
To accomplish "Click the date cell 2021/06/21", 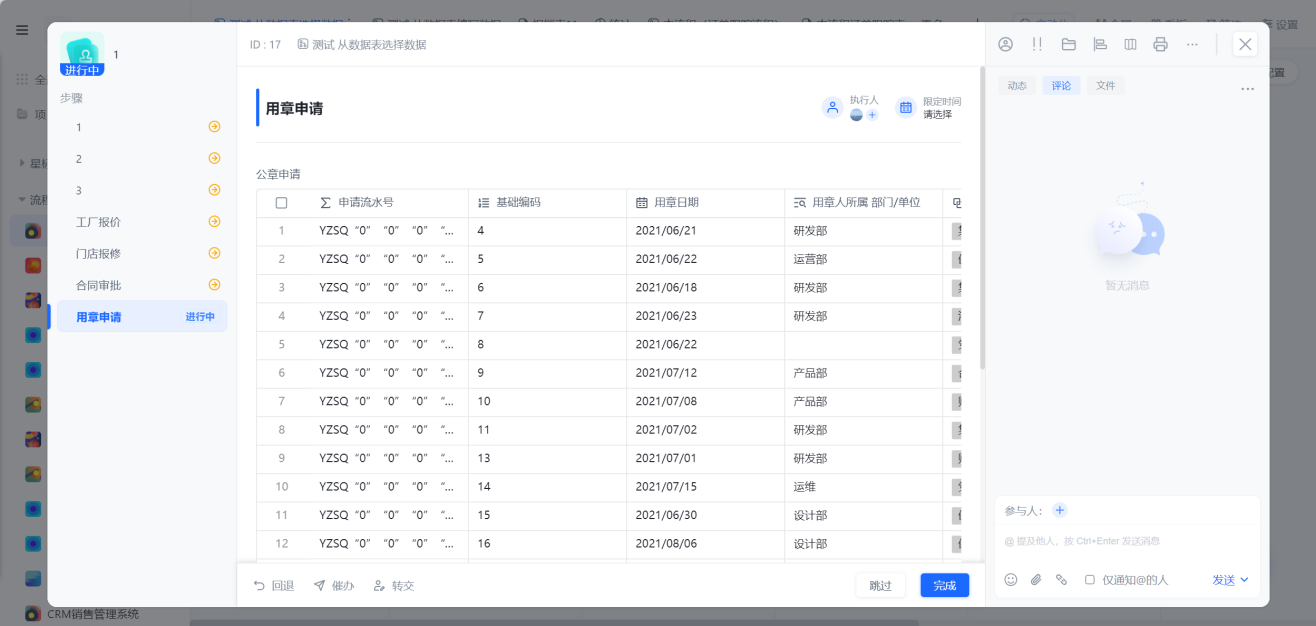I will (705, 231).
